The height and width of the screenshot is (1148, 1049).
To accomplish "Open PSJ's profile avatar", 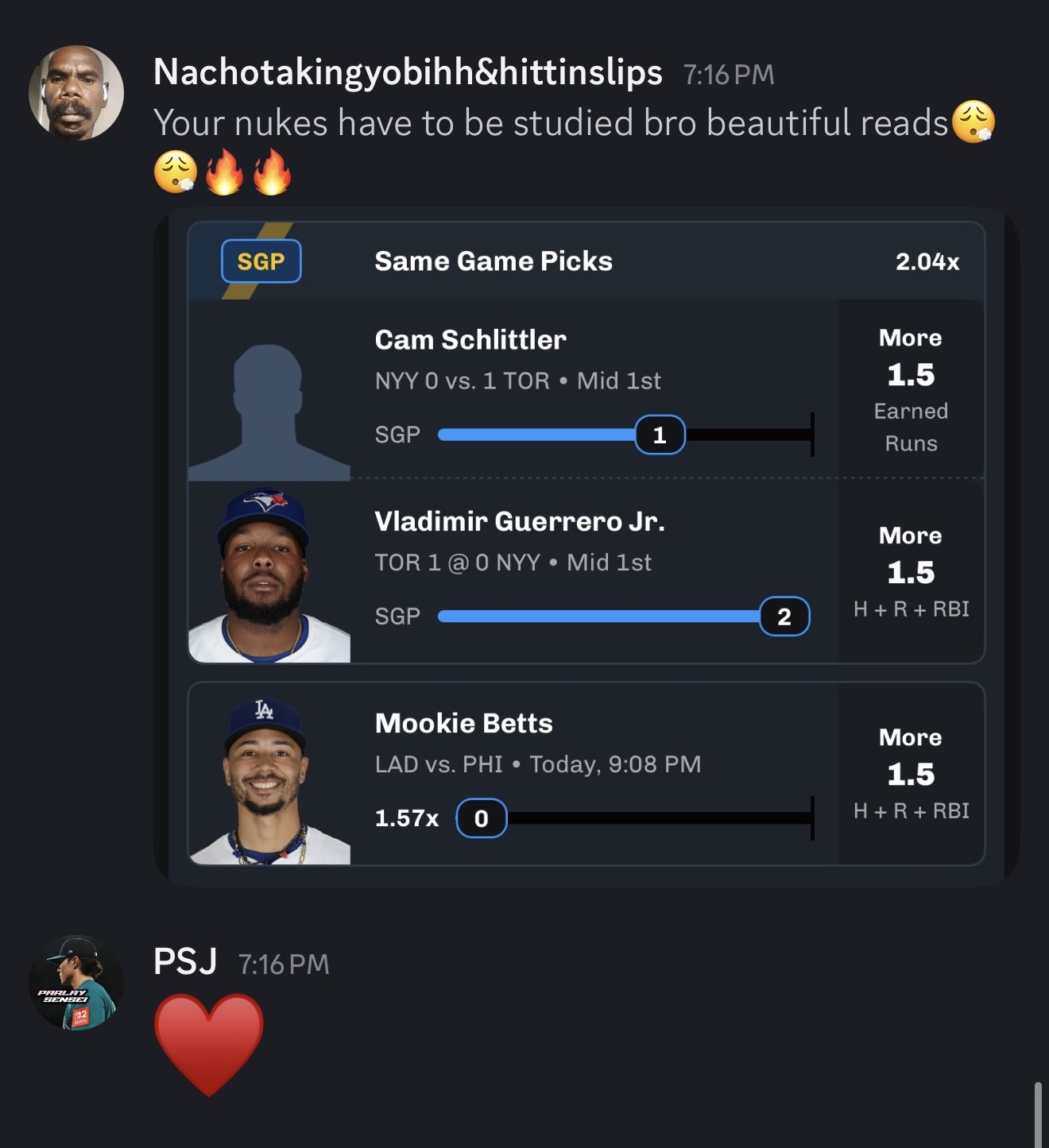I will (76, 983).
